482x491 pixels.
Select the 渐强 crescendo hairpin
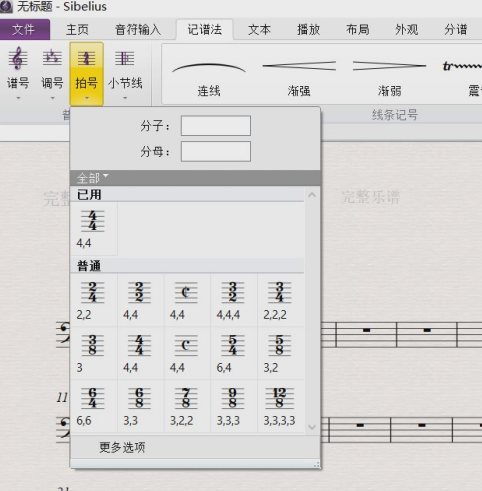[299, 74]
